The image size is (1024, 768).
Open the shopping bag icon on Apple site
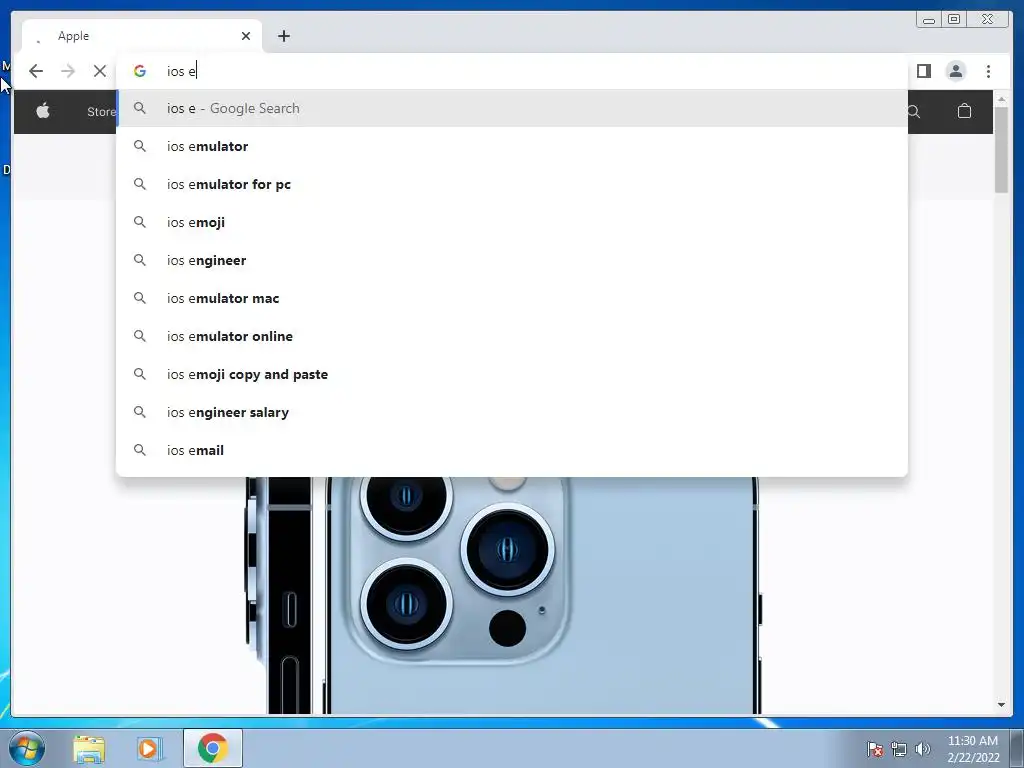coord(964,111)
